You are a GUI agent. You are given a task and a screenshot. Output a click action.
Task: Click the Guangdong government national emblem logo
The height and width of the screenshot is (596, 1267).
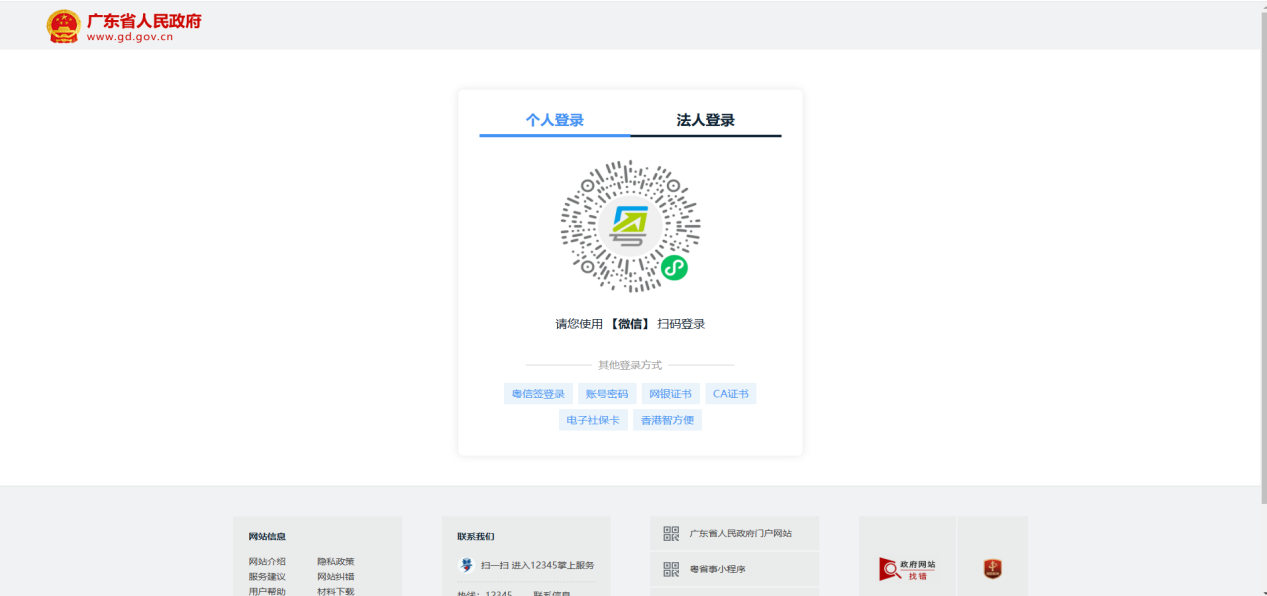pos(63,26)
